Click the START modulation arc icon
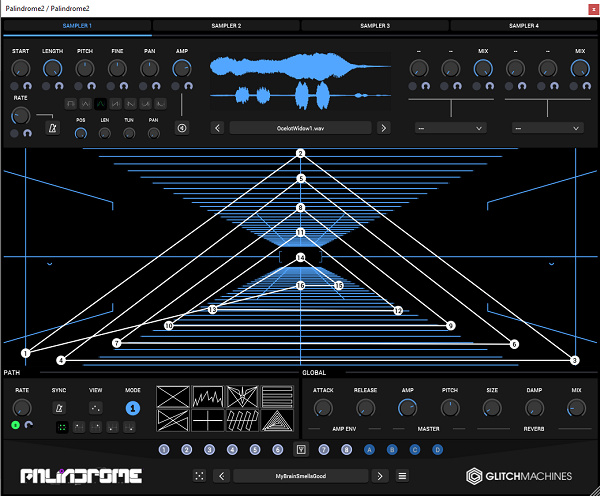600x496 pixels. tap(27, 86)
